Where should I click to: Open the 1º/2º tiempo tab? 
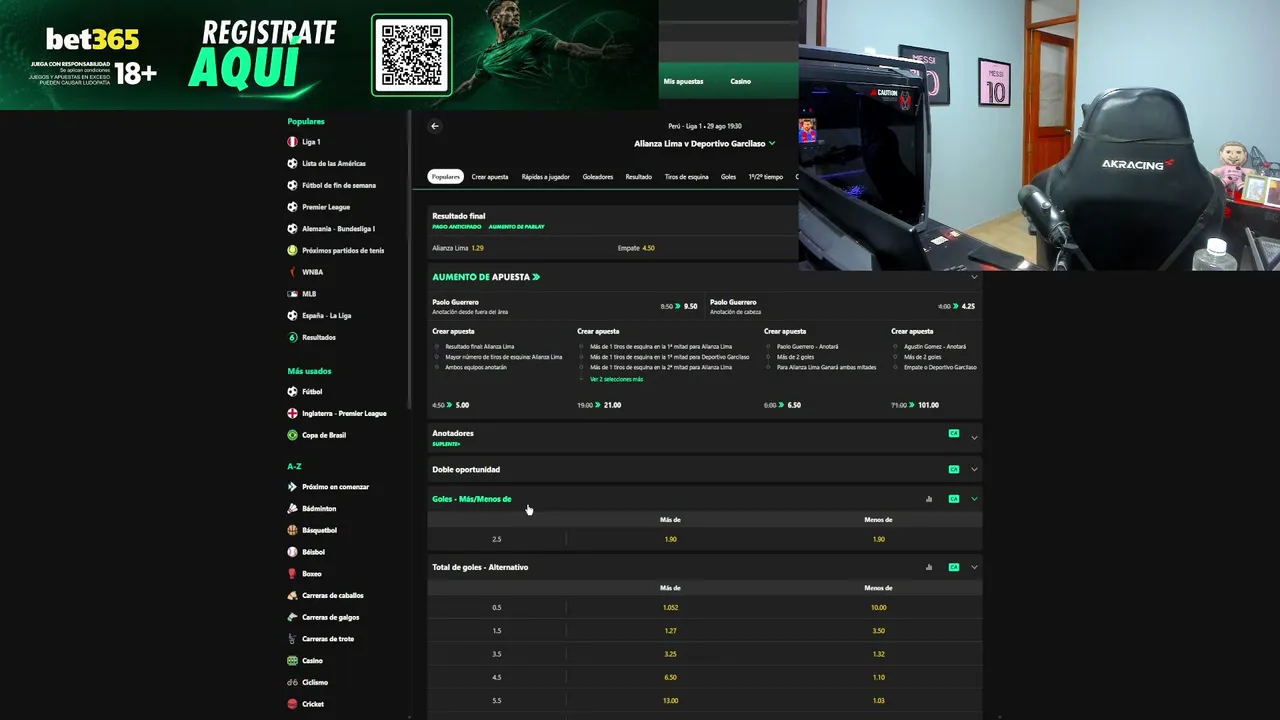[x=765, y=177]
